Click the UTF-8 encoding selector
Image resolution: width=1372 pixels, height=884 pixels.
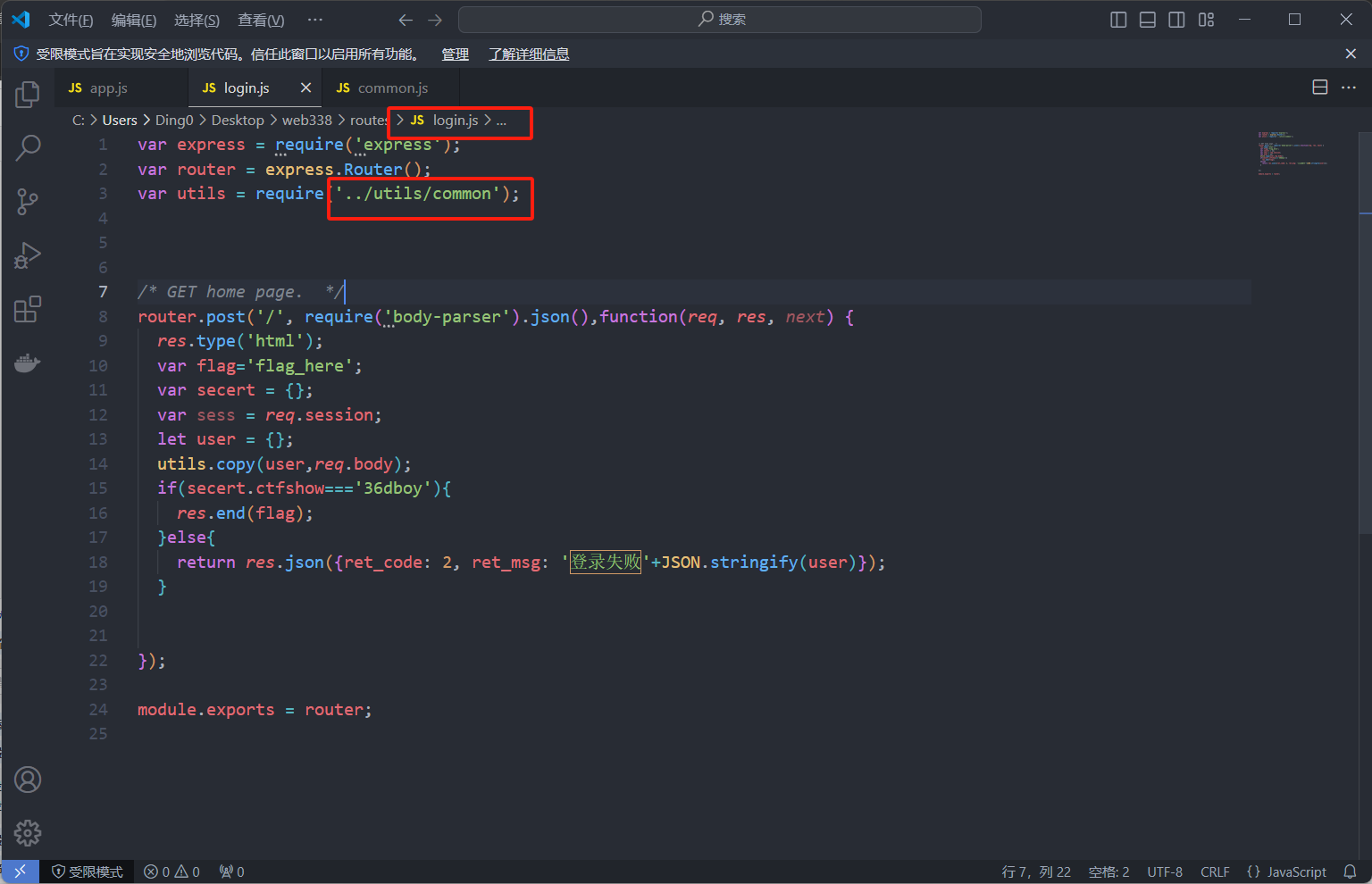[1165, 871]
